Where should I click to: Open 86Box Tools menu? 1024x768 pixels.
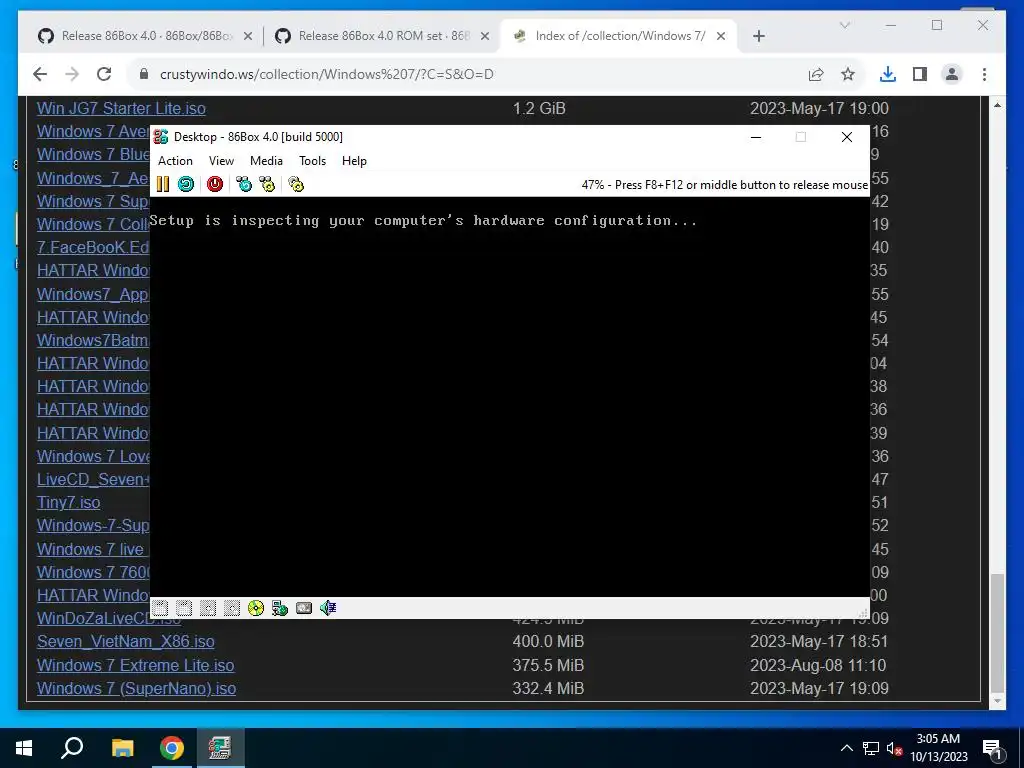point(312,161)
